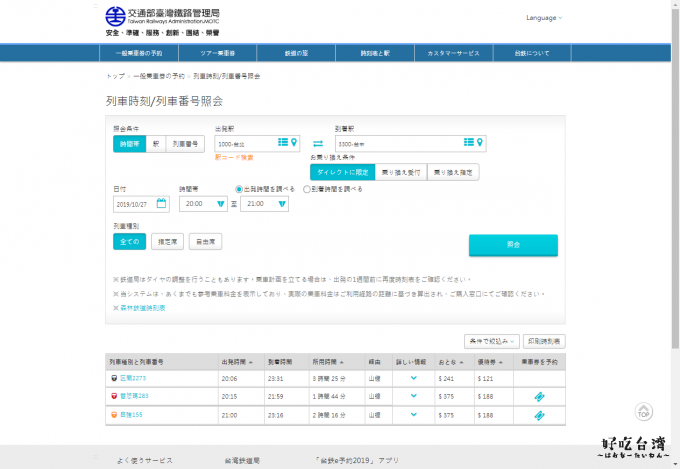Viewport: 680px width, 469px height.
Task: Open the Language dropdown
Action: pyautogui.click(x=544, y=18)
